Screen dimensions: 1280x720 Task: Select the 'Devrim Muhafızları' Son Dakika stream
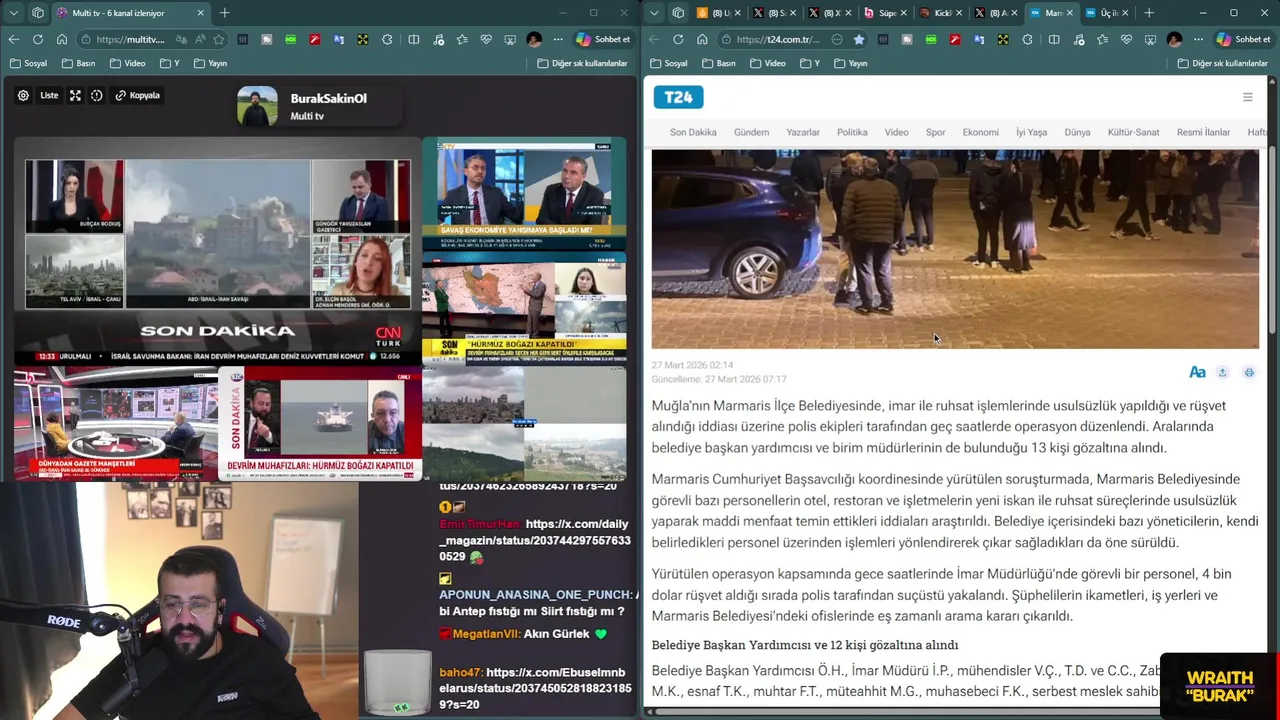click(x=319, y=424)
